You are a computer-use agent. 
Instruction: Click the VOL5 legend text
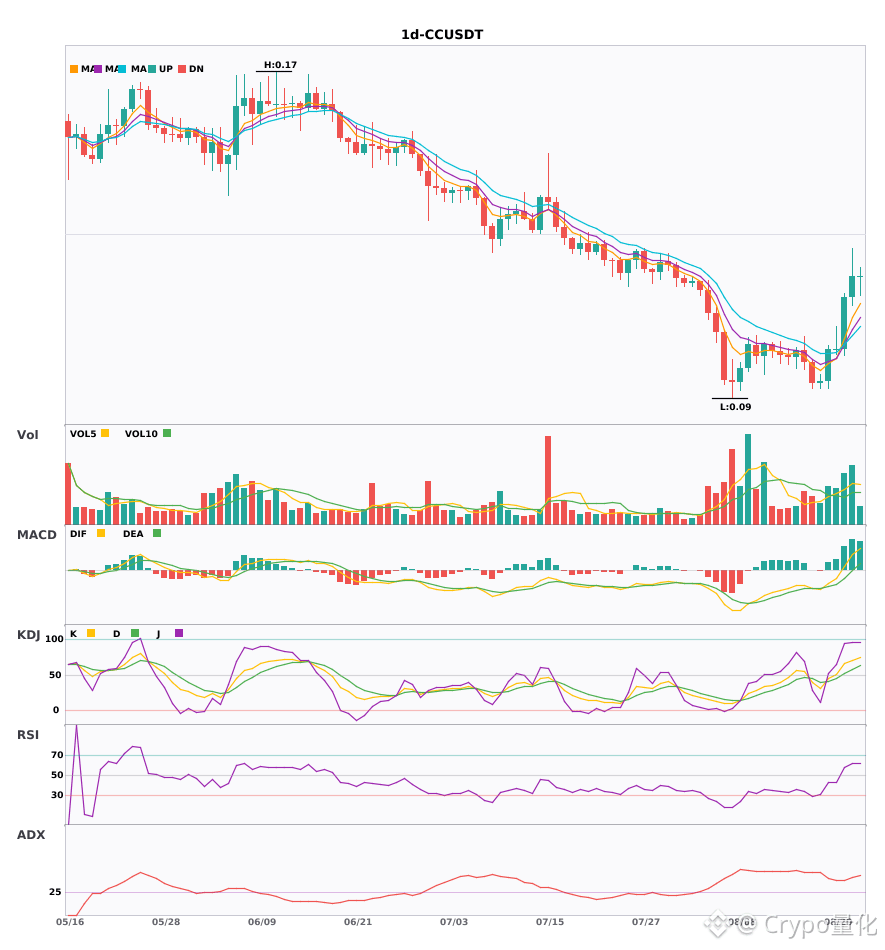(83, 434)
